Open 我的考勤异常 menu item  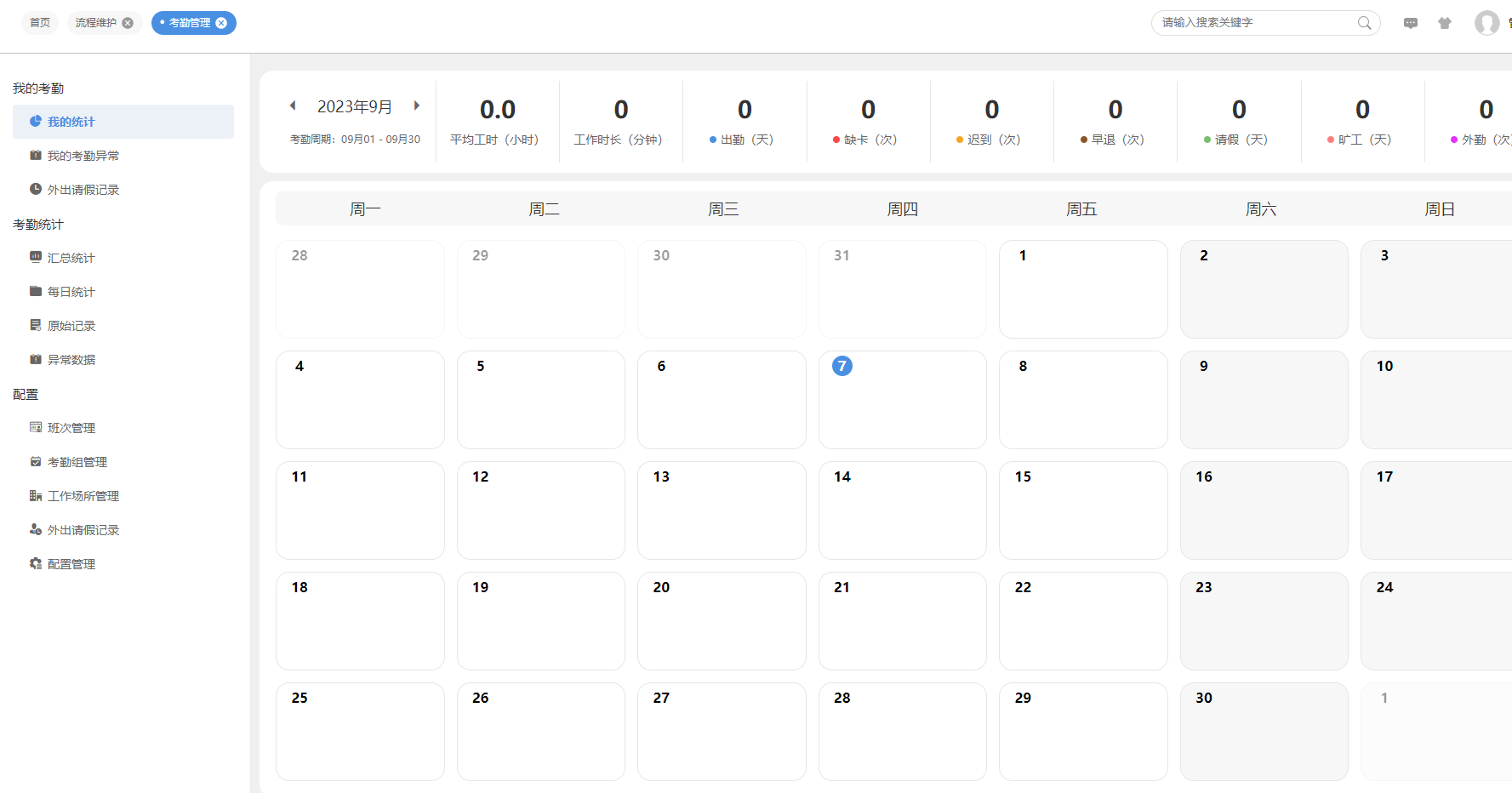83,156
